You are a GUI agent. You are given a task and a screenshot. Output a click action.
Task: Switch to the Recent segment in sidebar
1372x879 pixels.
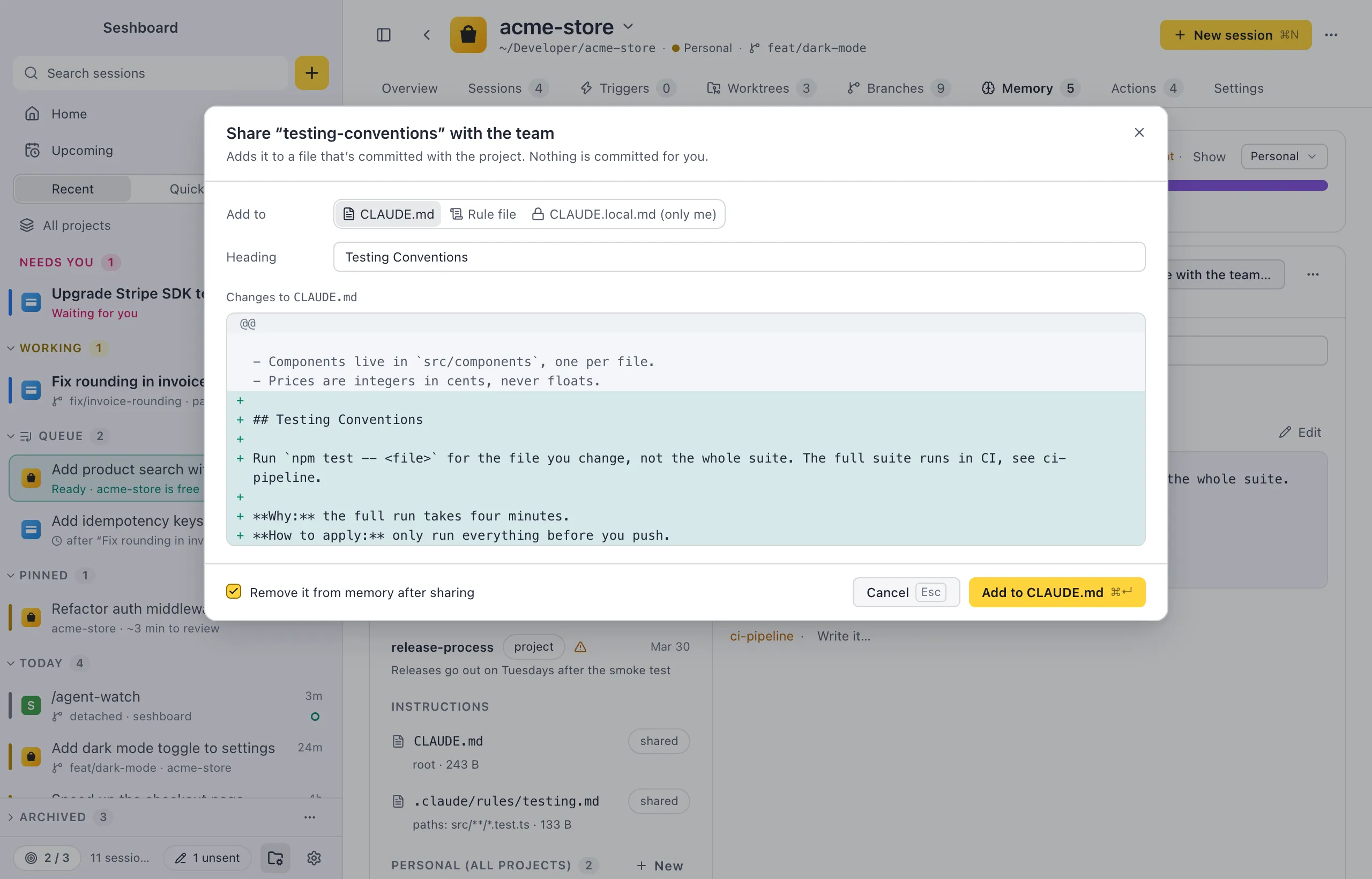[x=72, y=189]
